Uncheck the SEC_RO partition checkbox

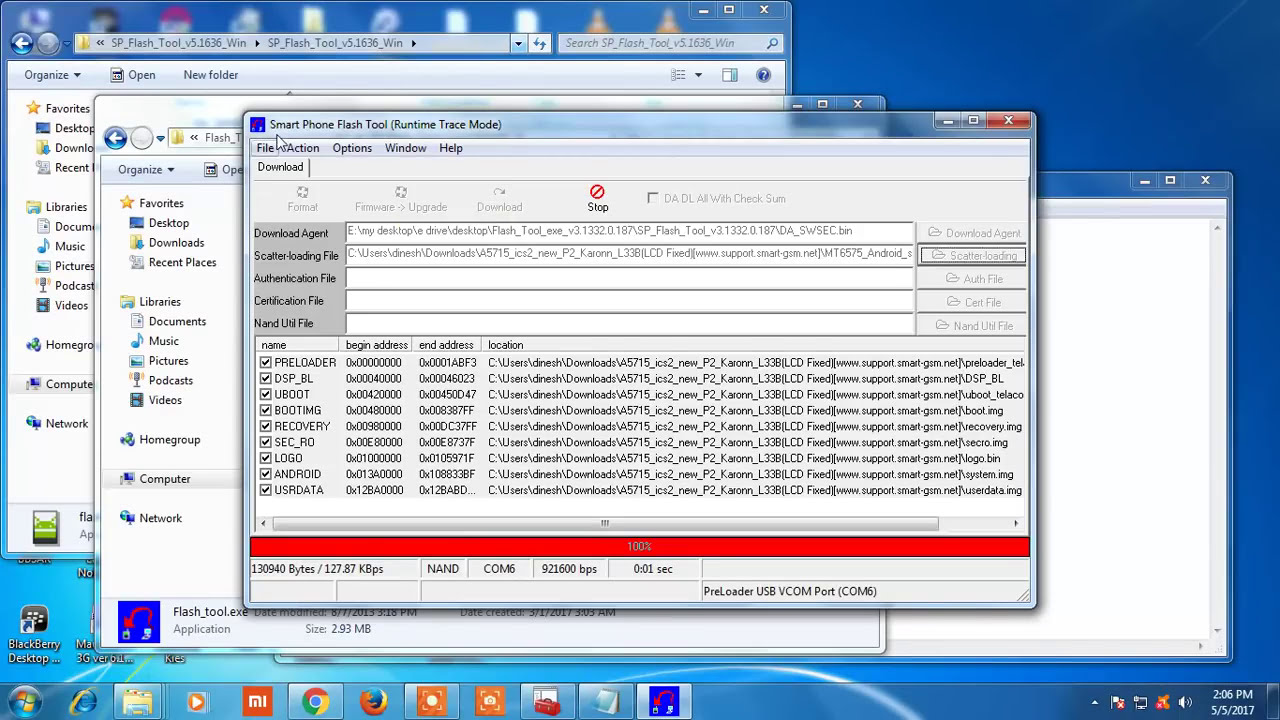click(x=265, y=443)
